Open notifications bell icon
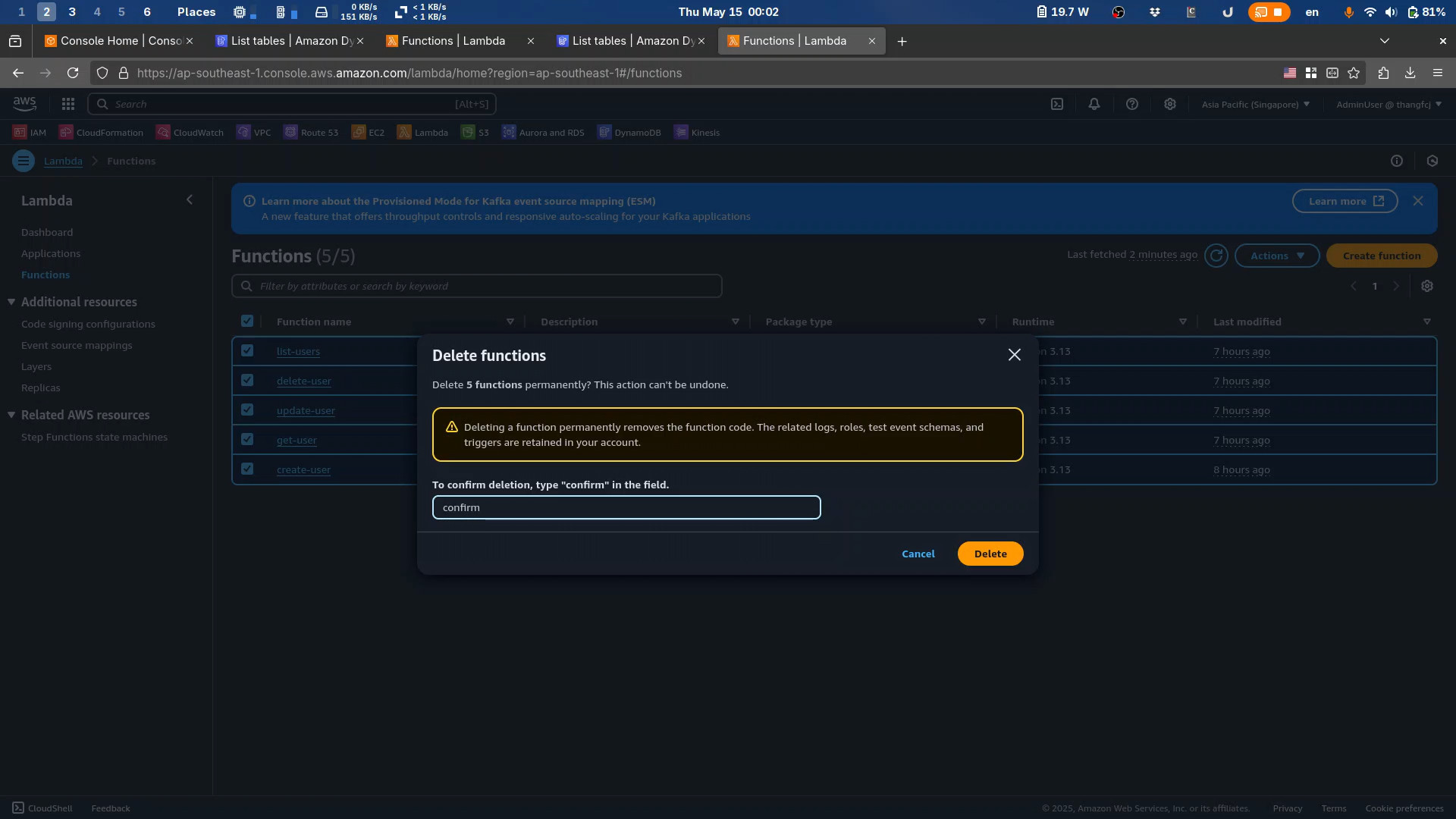Viewport: 1456px width, 819px height. tap(1094, 104)
